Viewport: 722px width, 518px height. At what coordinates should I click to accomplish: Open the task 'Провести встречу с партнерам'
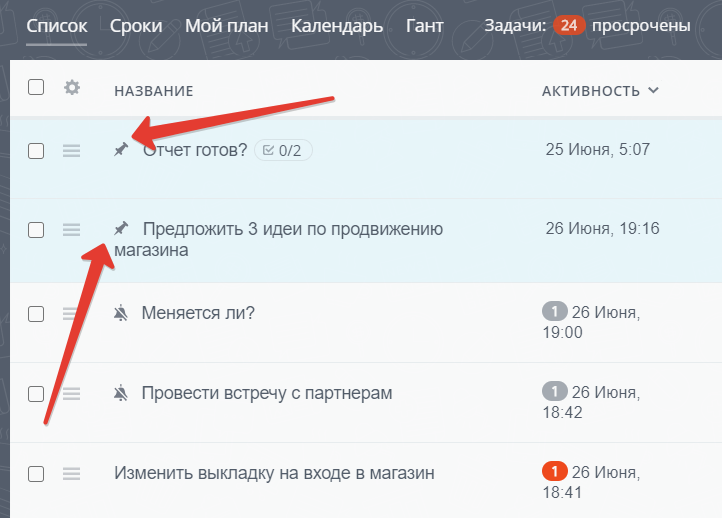(267, 393)
